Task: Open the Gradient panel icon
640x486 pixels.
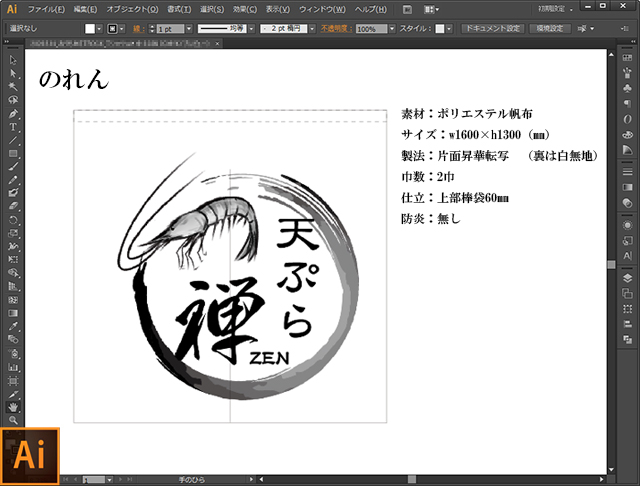Action: point(627,187)
